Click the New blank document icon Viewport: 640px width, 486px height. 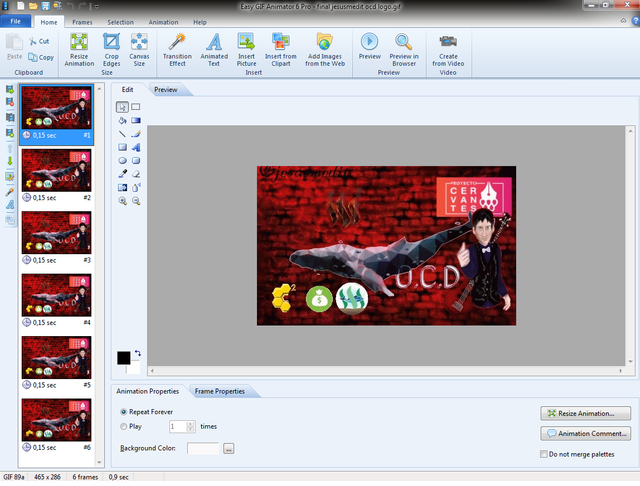click(x=20, y=6)
